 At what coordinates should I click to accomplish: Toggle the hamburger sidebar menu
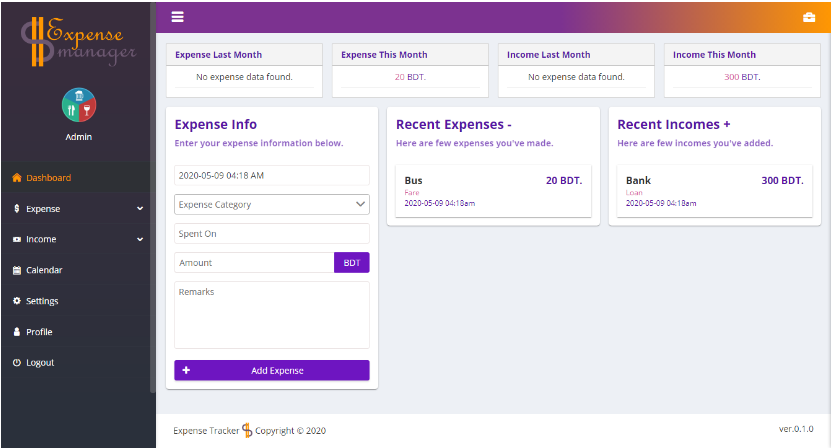pos(178,17)
